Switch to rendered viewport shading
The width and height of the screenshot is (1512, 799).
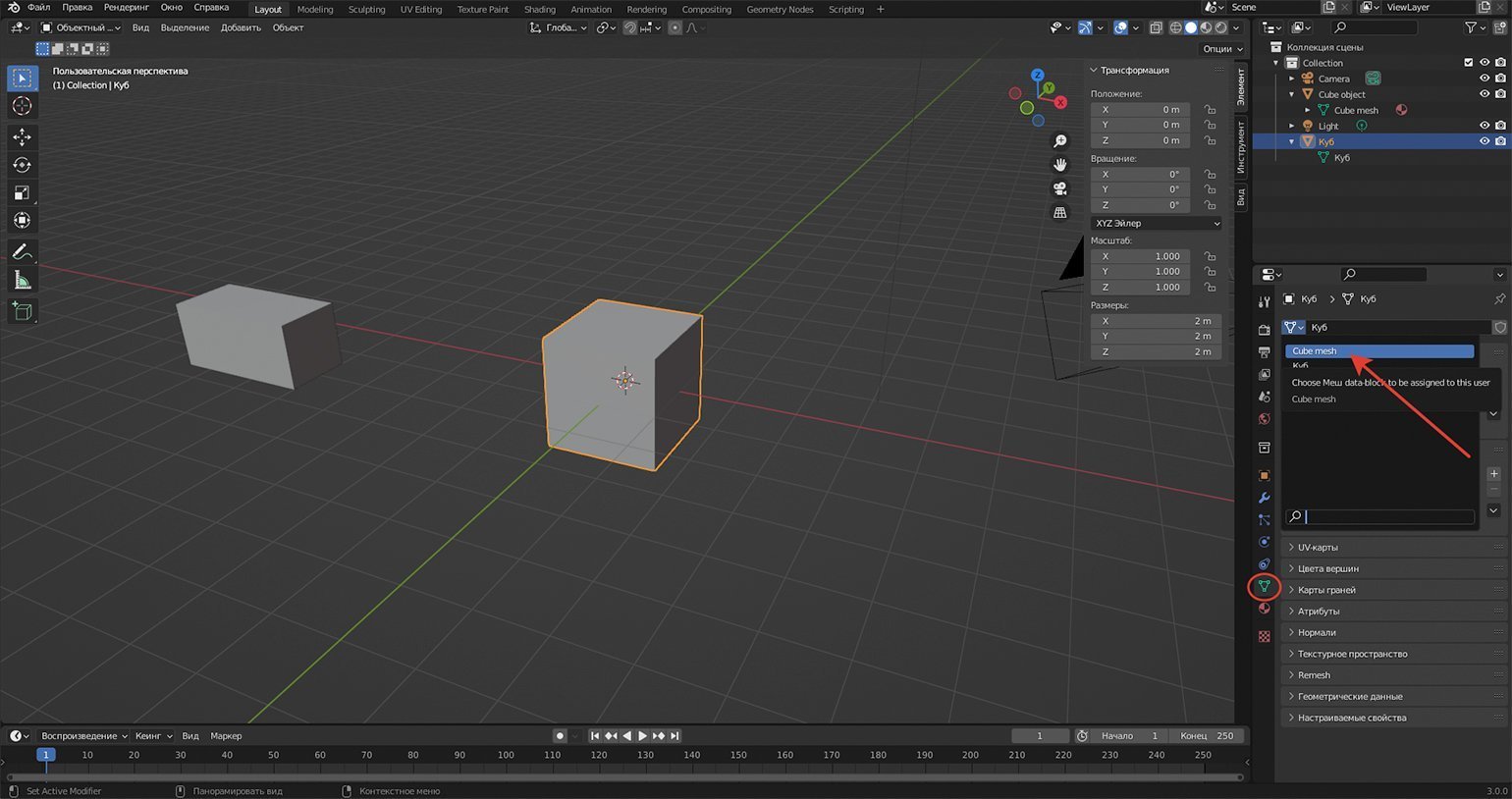pyautogui.click(x=1221, y=27)
